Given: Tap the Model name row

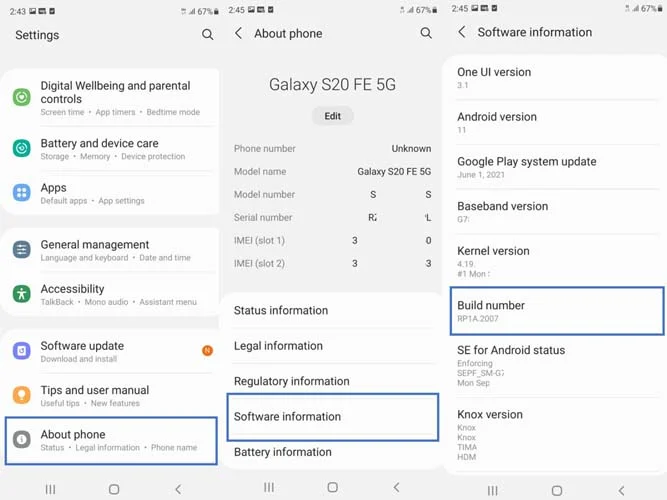Looking at the screenshot, I should pyautogui.click(x=333, y=171).
